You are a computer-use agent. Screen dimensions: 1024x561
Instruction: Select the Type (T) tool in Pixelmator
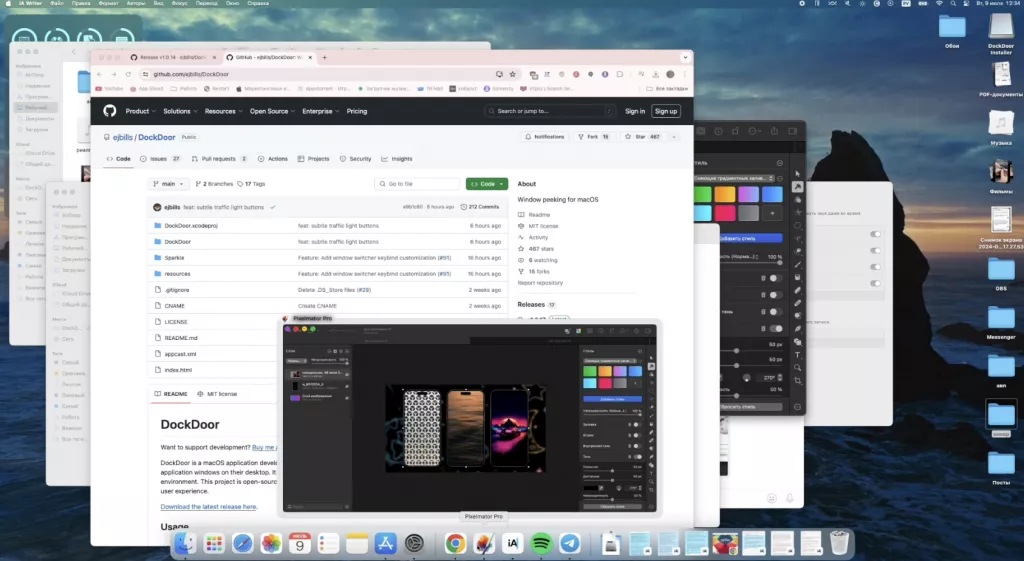[x=797, y=355]
